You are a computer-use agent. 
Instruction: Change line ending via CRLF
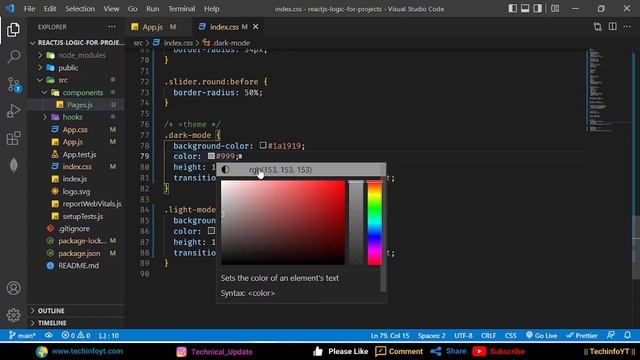tap(489, 336)
